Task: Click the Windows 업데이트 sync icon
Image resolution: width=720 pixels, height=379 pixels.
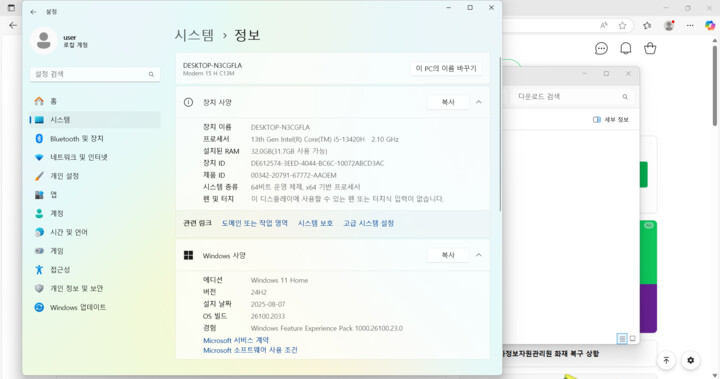Action: (39, 307)
